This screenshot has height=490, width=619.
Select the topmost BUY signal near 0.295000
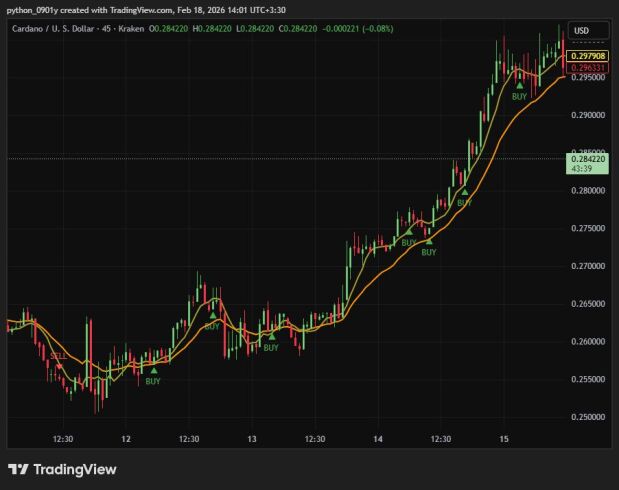pos(519,91)
